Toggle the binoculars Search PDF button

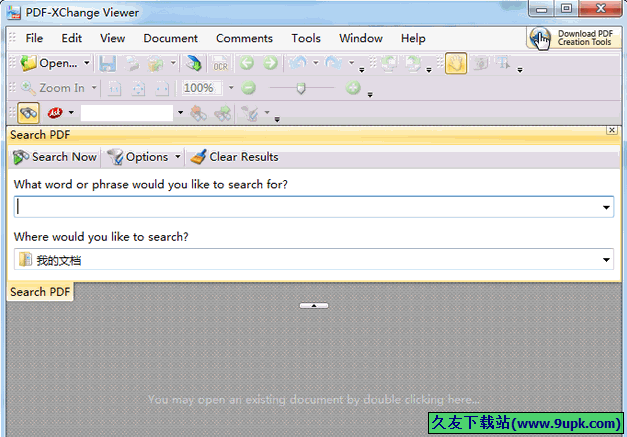click(x=28, y=113)
